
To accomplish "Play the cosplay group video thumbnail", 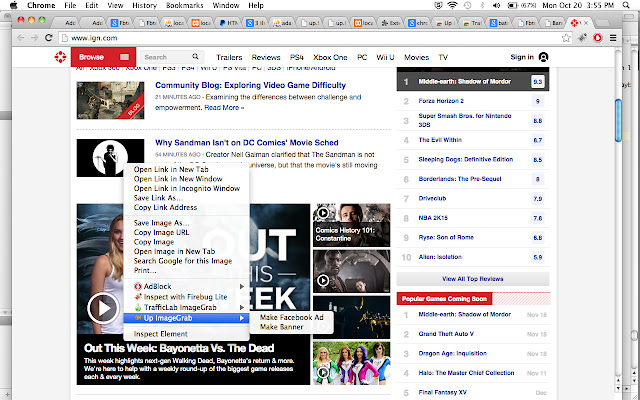I will [x=323, y=372].
